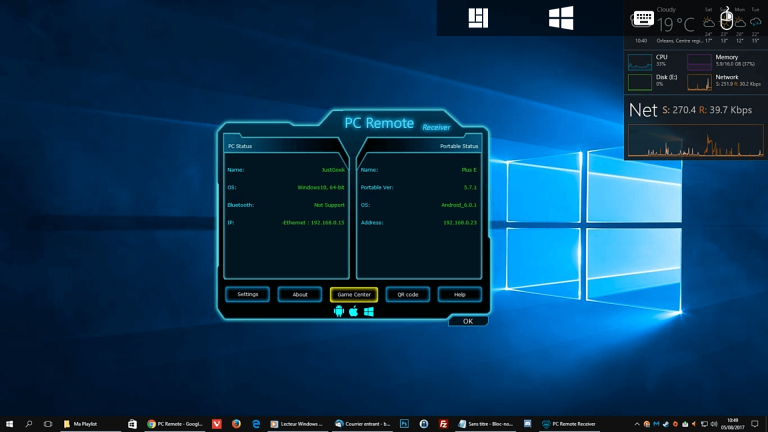Screen dimensions: 768x432
Task: Open Game Center in PC Remote
Action: point(354,294)
